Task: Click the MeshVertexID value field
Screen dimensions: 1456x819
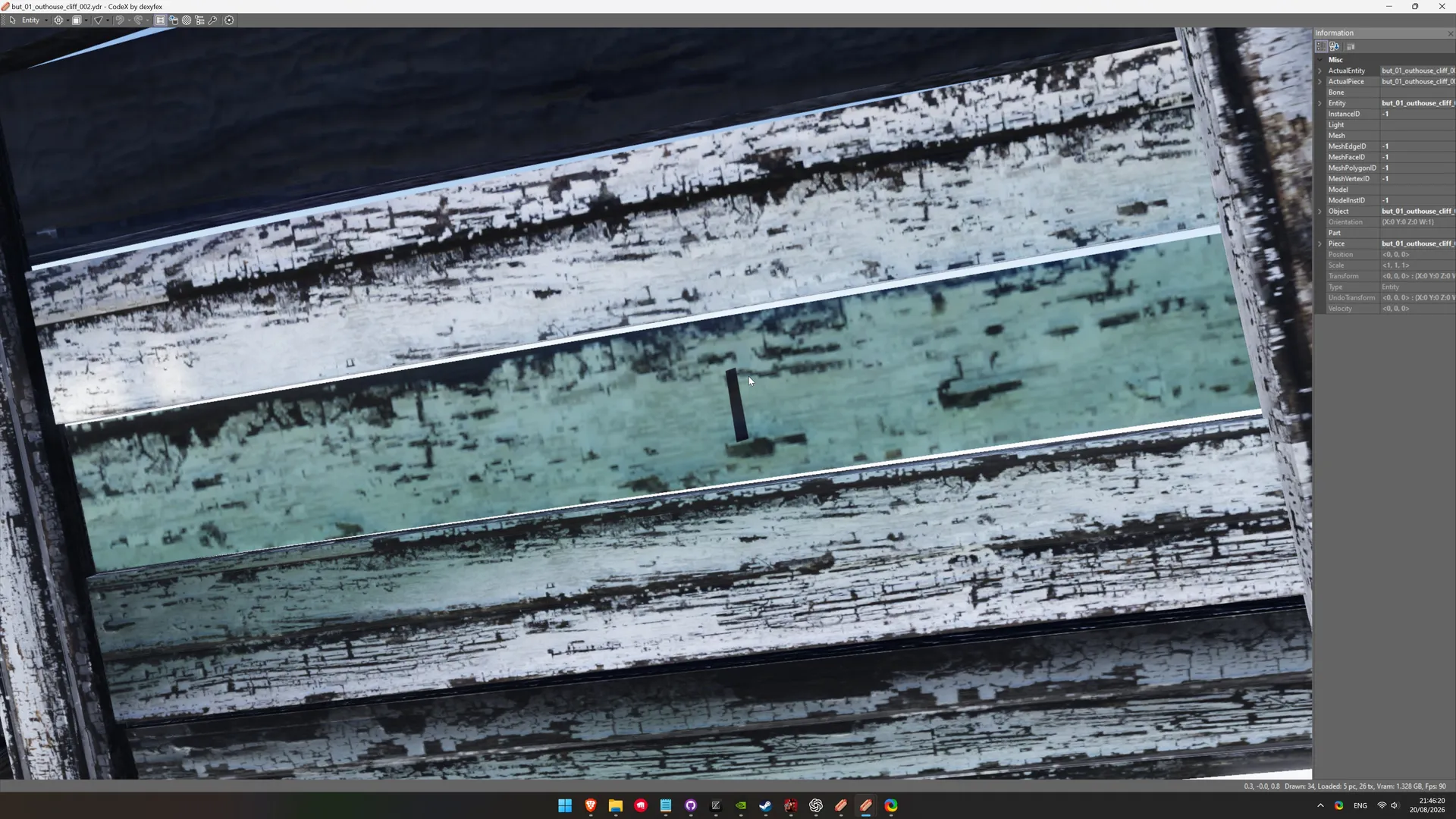Action: tap(1417, 179)
